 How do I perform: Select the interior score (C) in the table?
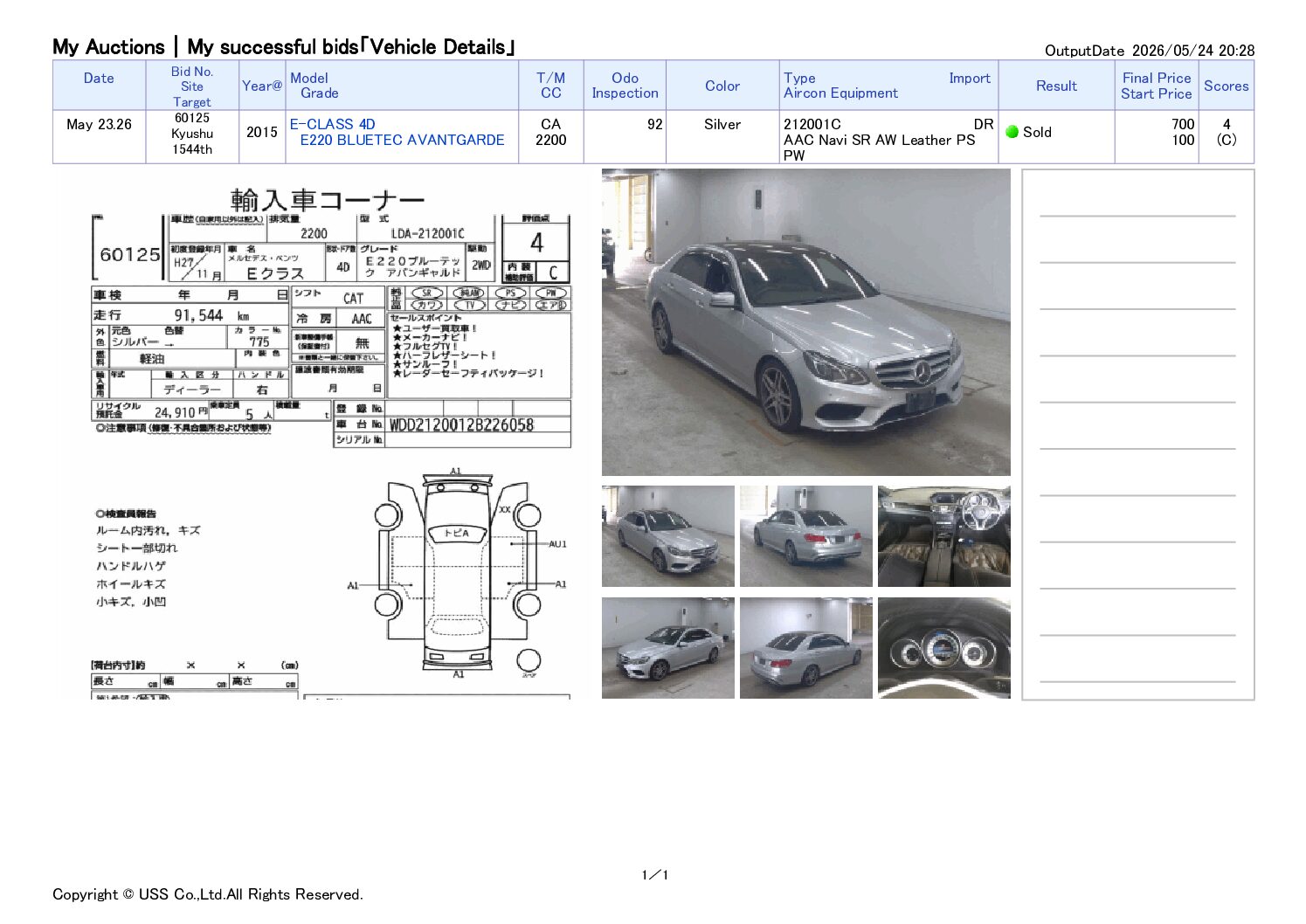1227,140
